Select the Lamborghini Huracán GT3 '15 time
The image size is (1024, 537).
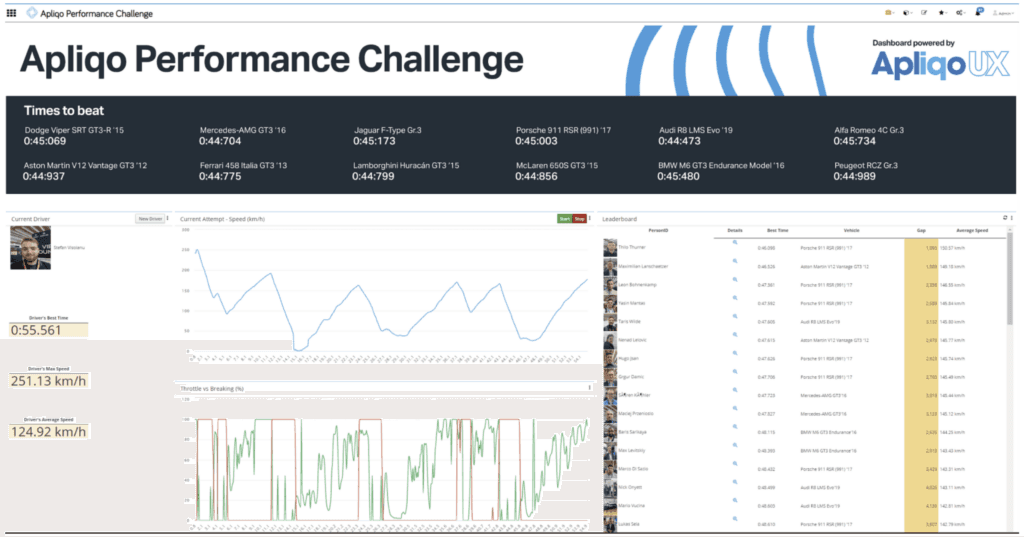click(373, 176)
